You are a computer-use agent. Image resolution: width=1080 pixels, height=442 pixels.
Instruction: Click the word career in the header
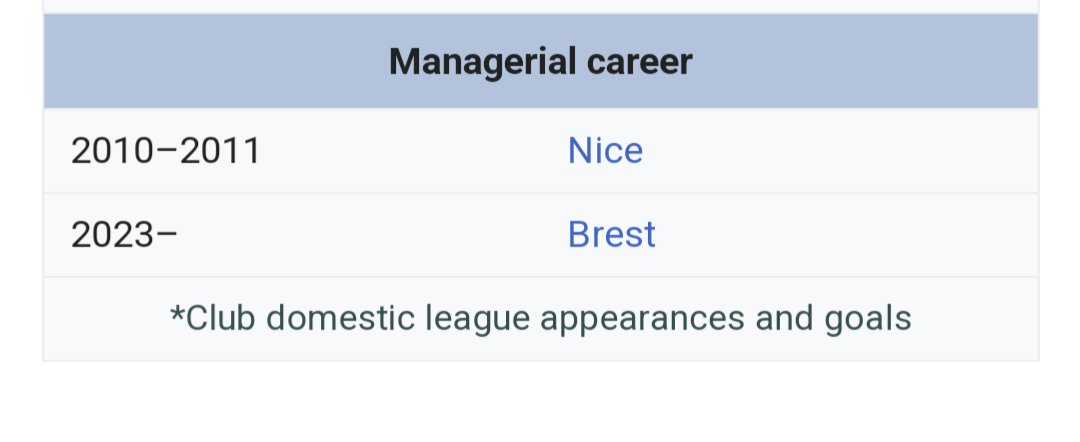tap(639, 61)
